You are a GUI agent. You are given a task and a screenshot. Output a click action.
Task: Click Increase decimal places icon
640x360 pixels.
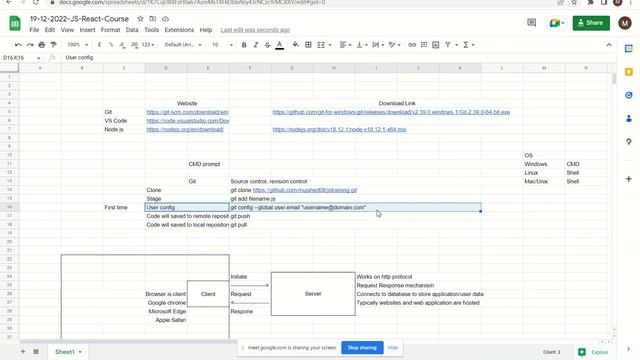pos(134,45)
